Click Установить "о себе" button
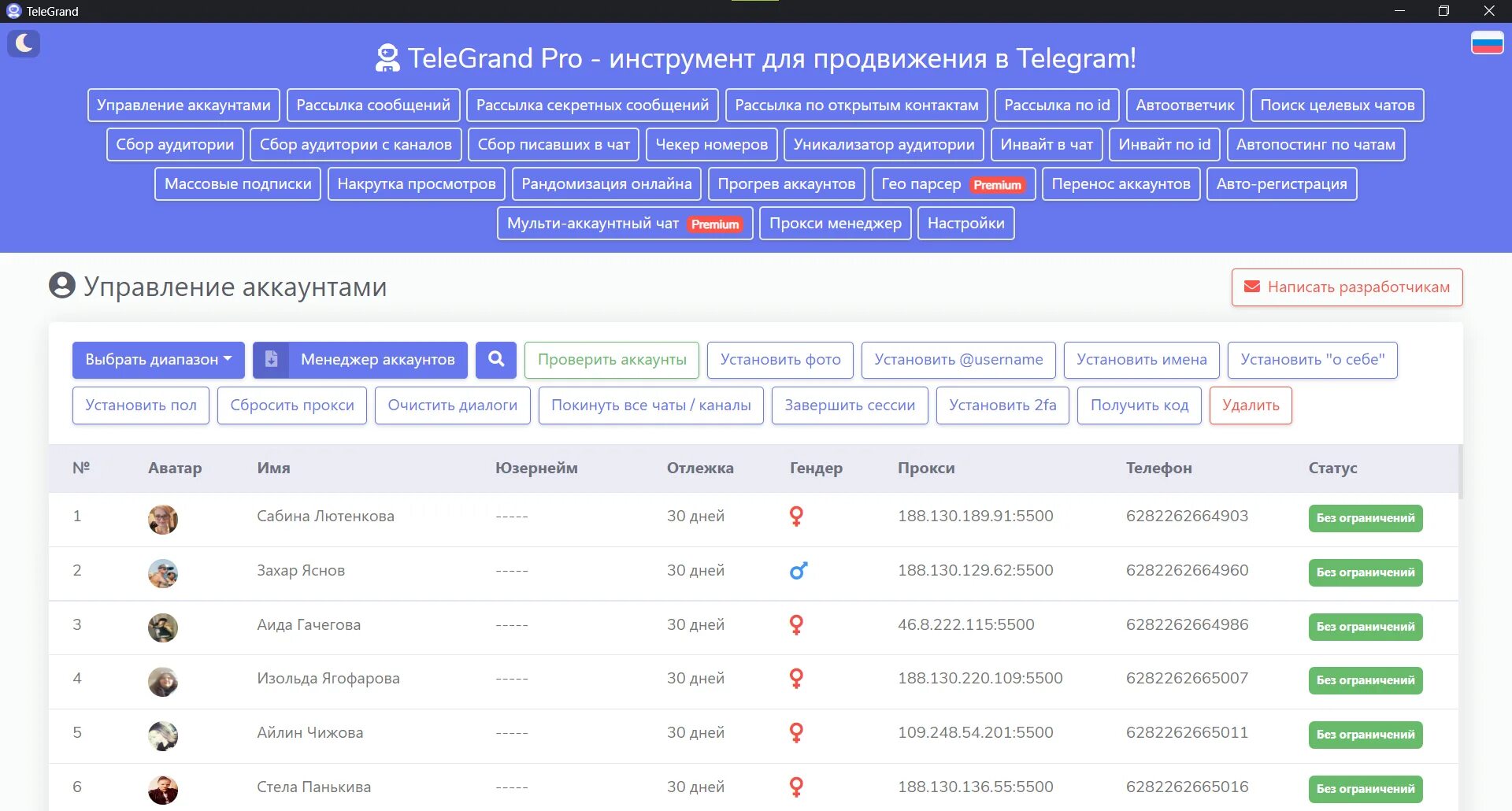The image size is (1512, 811). pyautogui.click(x=1313, y=360)
